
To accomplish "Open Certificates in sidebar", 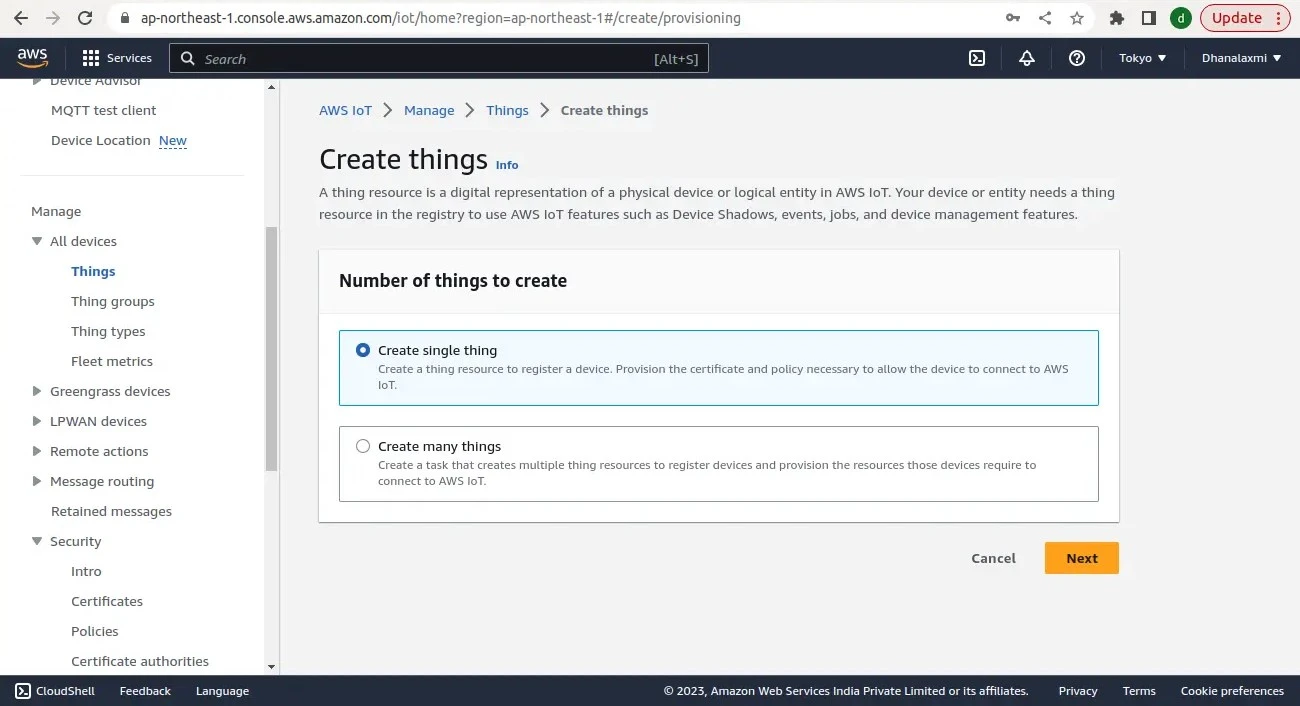I will [x=107, y=601].
